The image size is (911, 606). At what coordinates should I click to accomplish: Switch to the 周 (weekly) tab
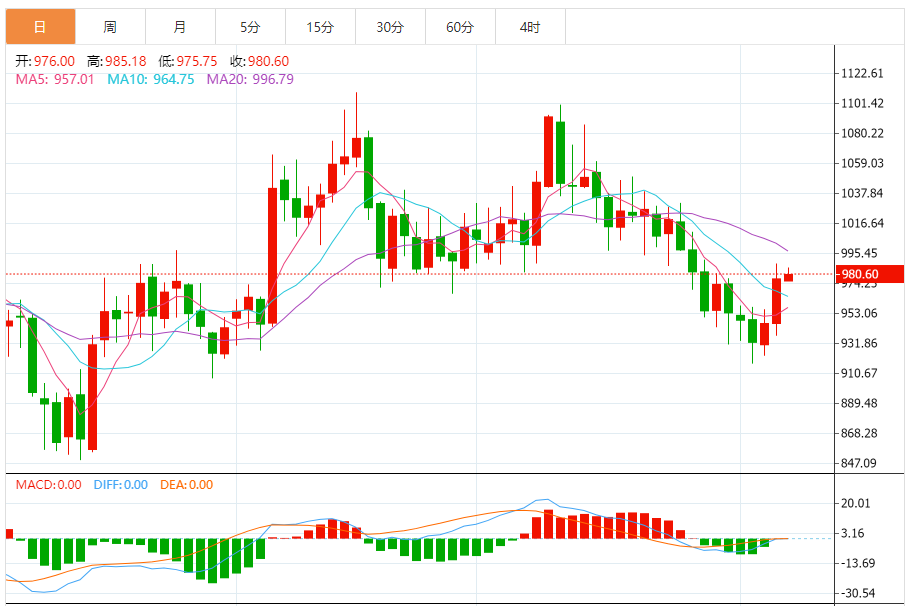click(x=110, y=27)
